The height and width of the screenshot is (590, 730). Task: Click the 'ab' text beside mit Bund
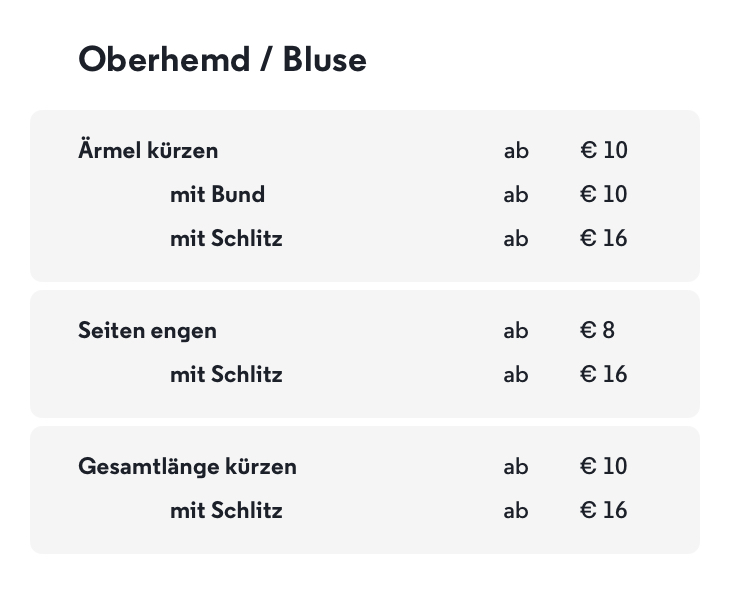516,194
